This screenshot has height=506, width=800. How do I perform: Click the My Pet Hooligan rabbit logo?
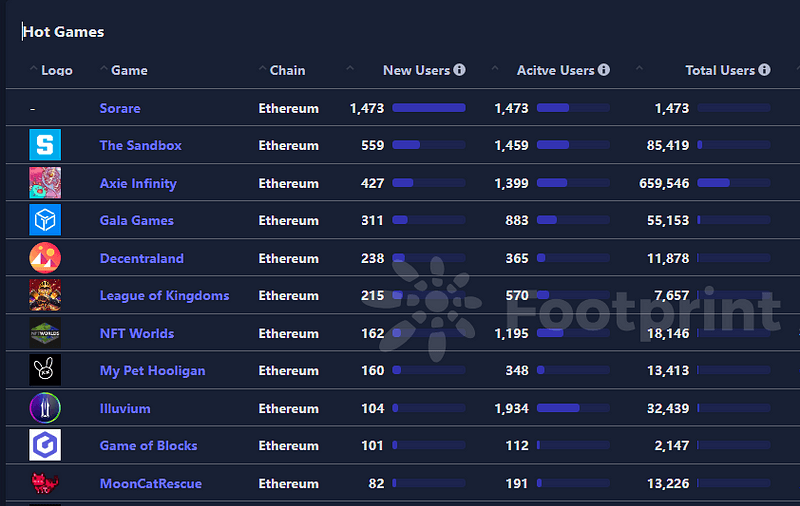(45, 370)
